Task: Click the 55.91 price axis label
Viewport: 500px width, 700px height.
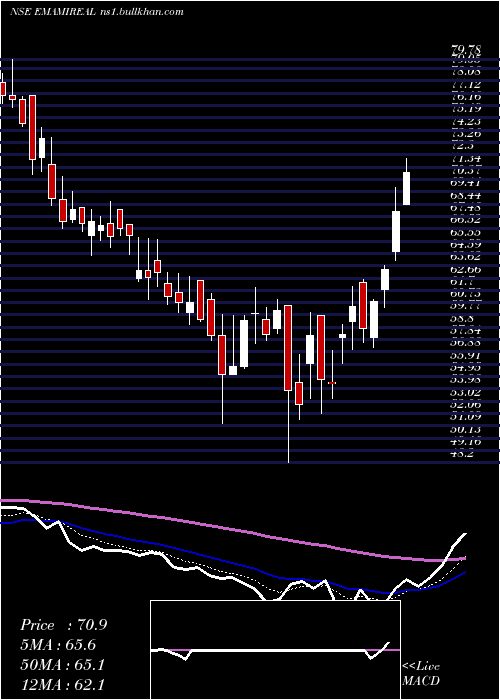Action: (467, 356)
